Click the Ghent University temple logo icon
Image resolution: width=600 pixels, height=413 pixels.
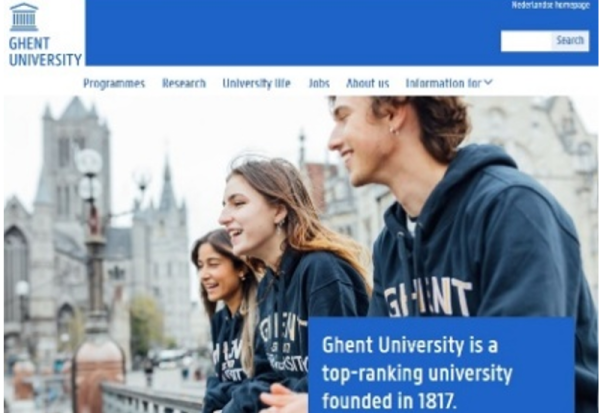[24, 17]
